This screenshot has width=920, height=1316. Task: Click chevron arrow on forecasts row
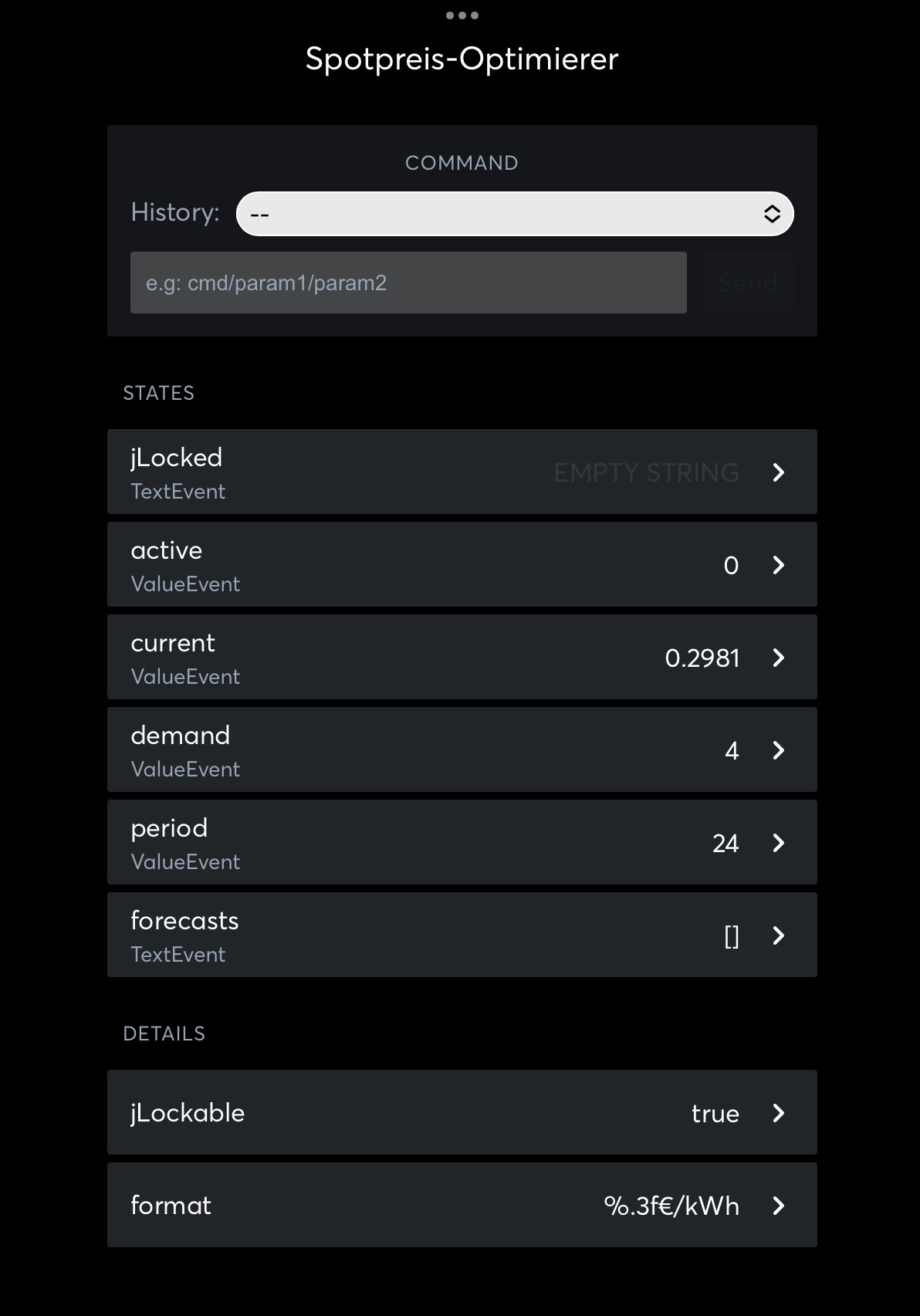[x=779, y=935]
